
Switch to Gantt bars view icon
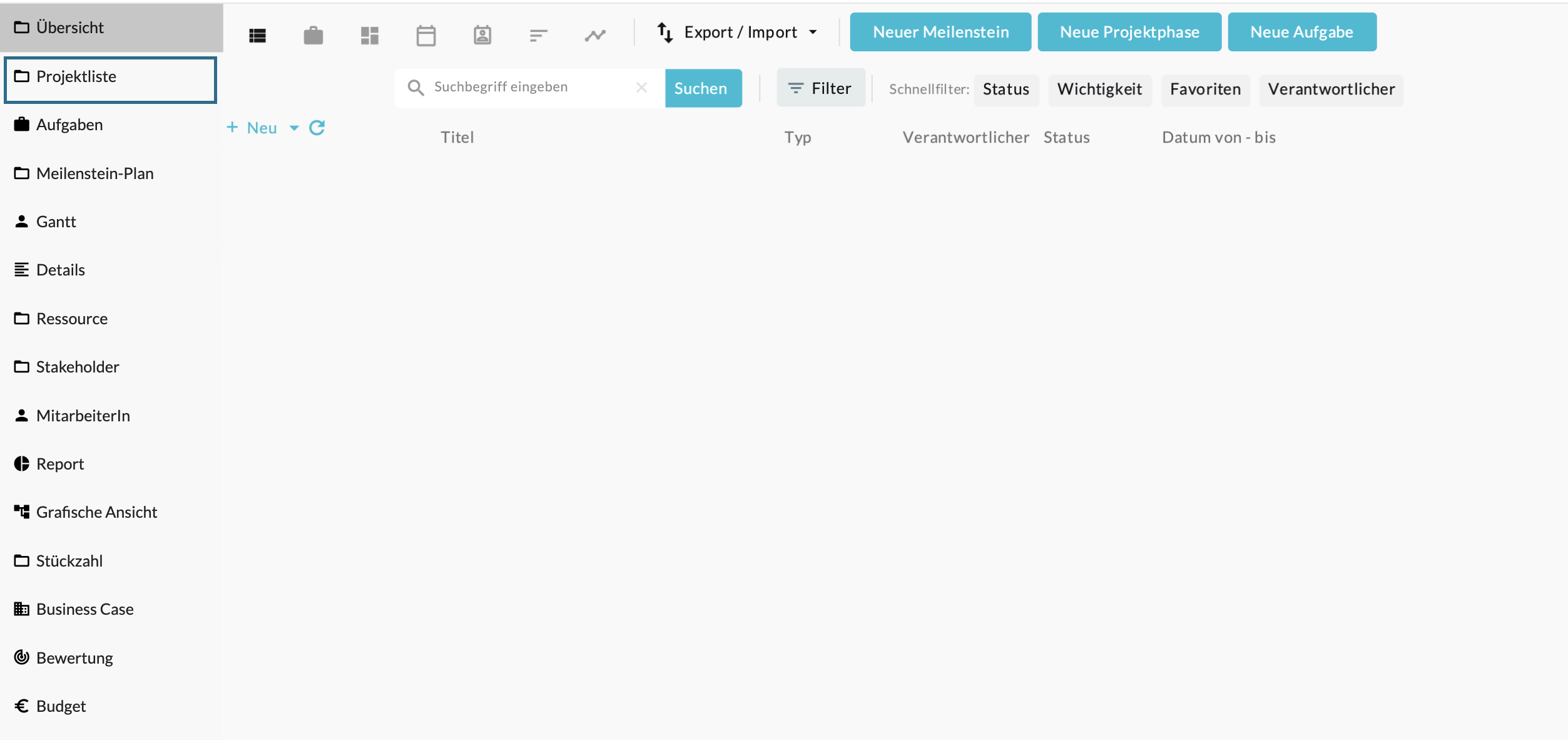(538, 36)
